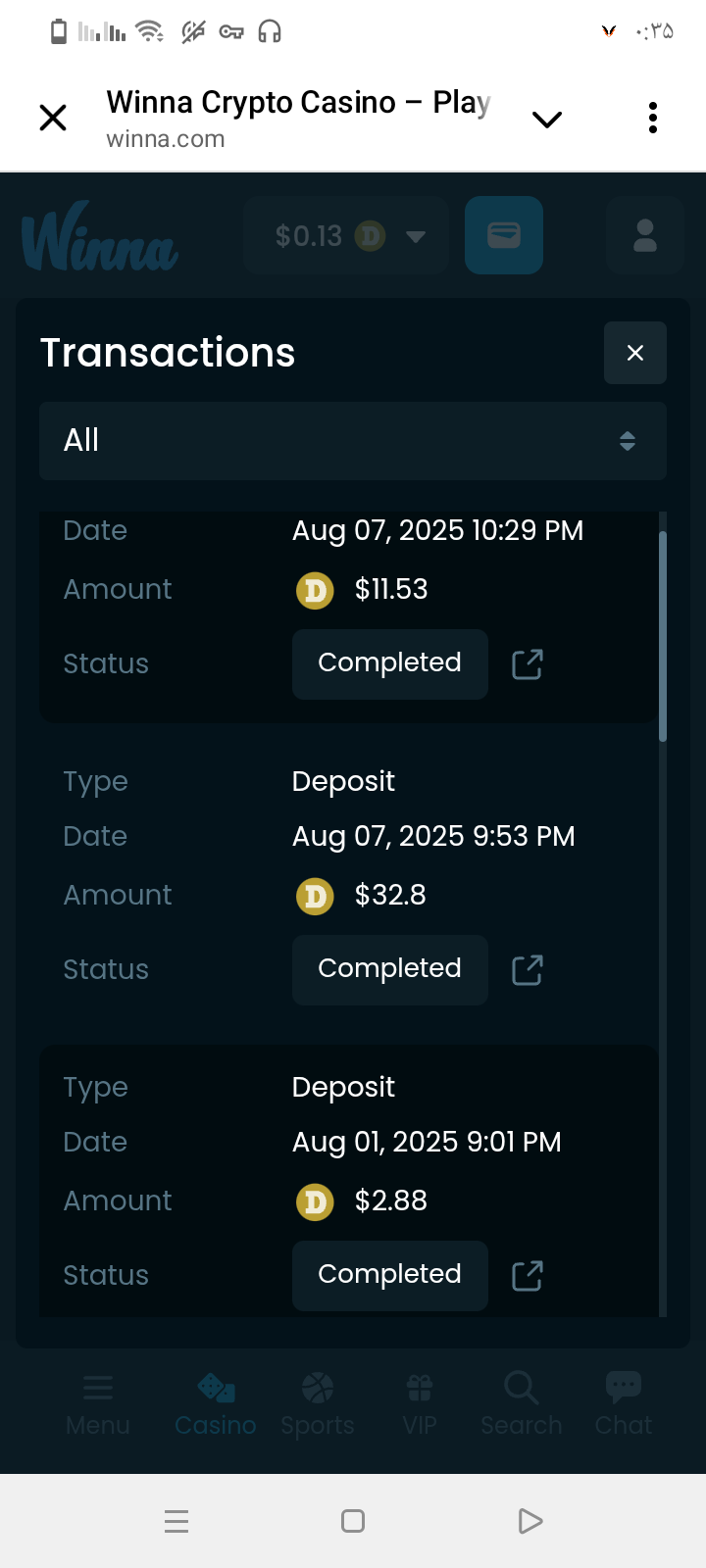Click Completed status for Aug 01 deposit
Viewport: 706px width, 1568px height.
tap(390, 1275)
